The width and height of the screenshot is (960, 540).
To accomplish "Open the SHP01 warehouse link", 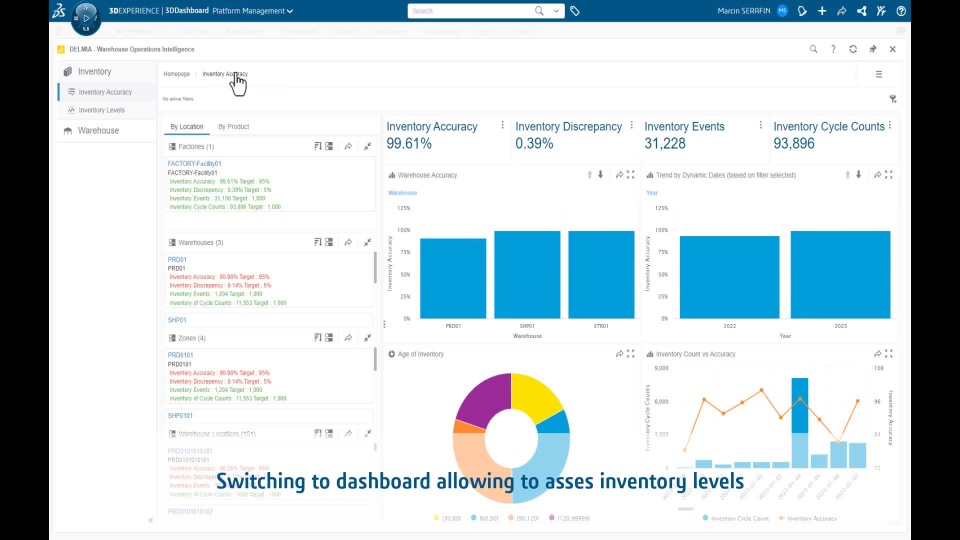I will coord(177,320).
